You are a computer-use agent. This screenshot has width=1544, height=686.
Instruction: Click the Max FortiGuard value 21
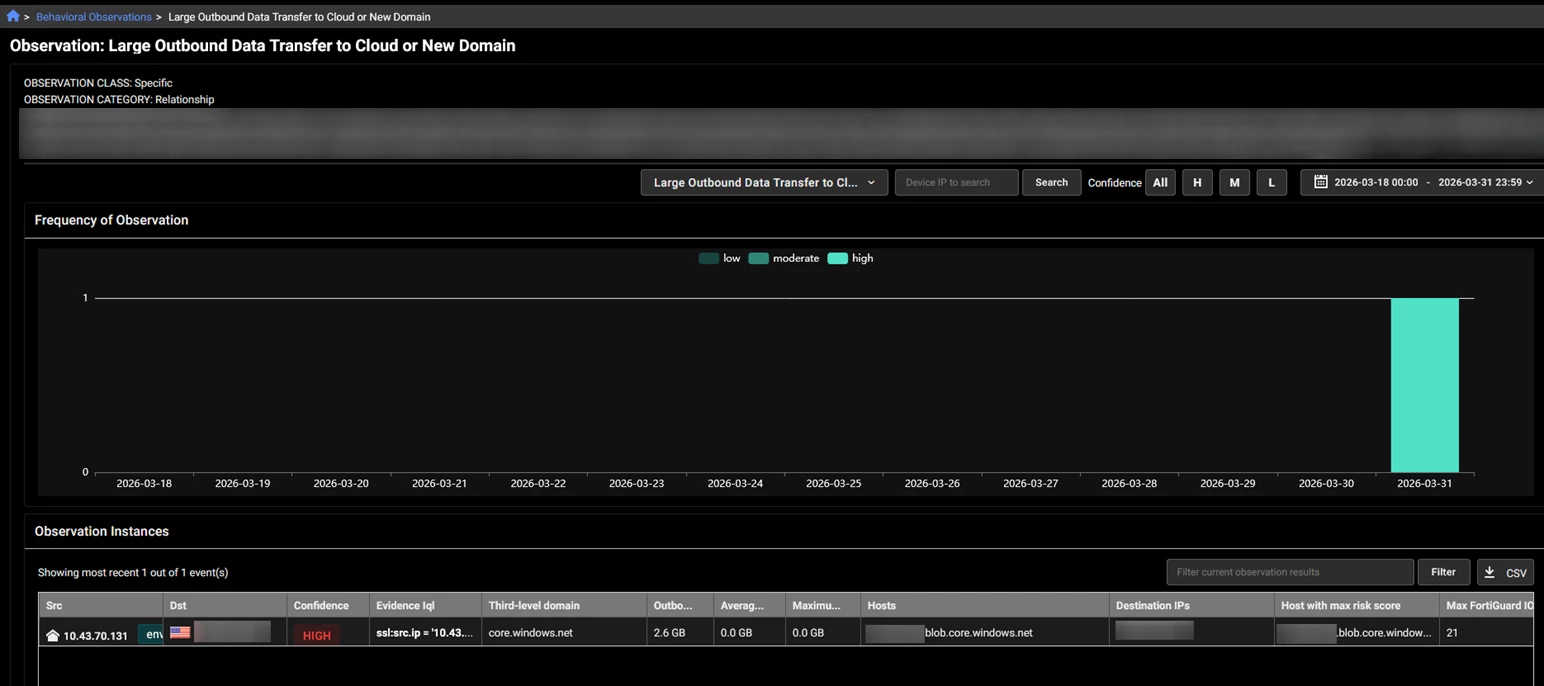pyautogui.click(x=1452, y=633)
